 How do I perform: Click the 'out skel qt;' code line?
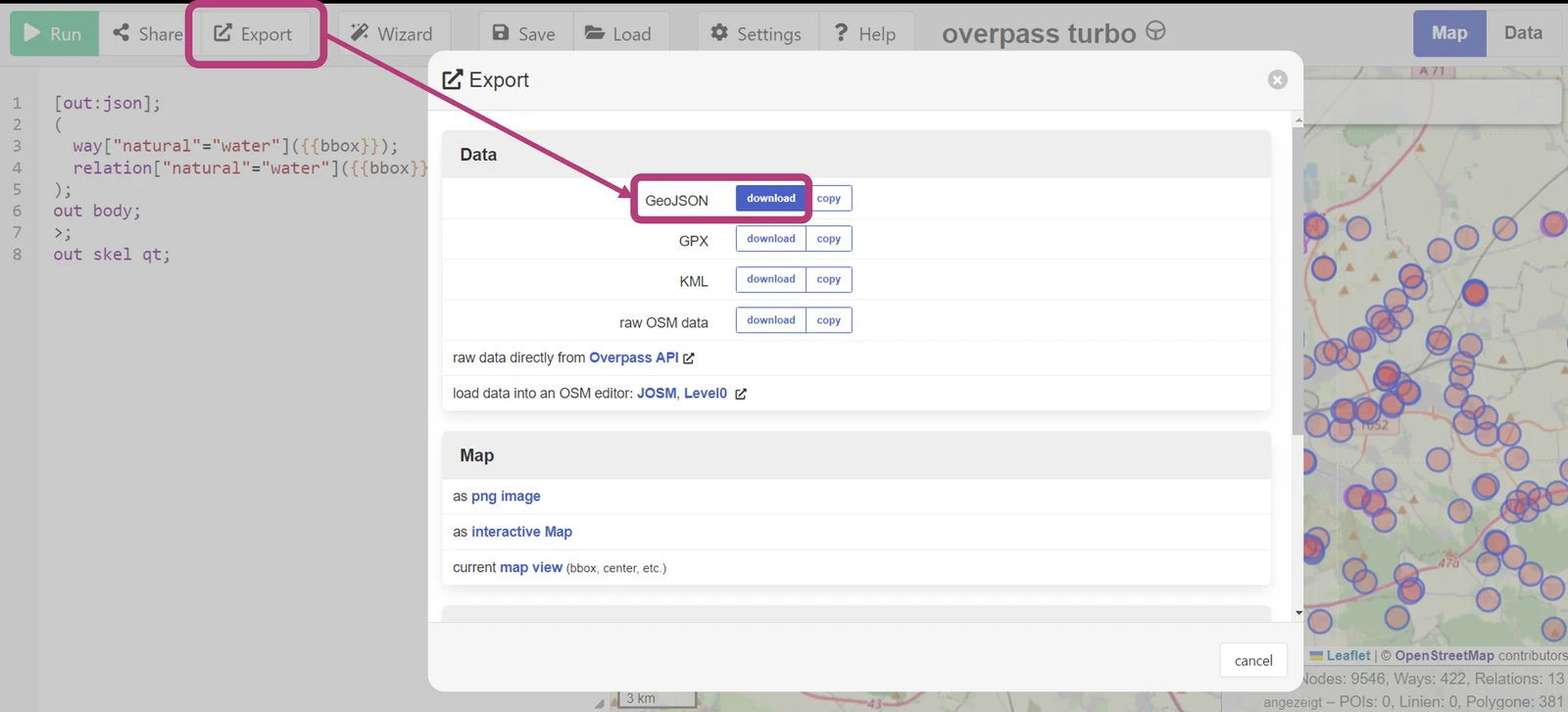[x=112, y=255]
